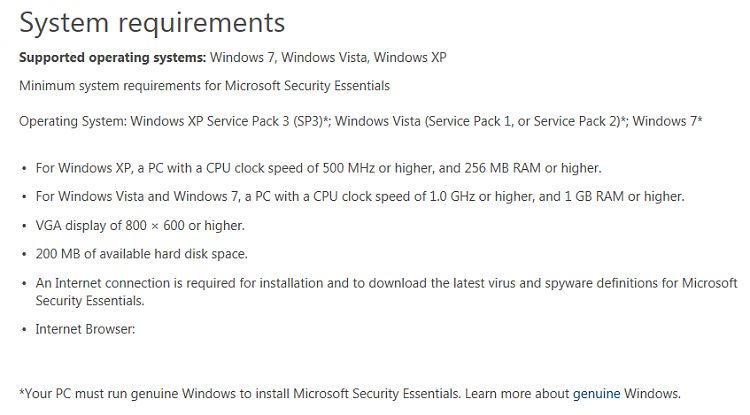Click the System requirements heading

point(152,23)
